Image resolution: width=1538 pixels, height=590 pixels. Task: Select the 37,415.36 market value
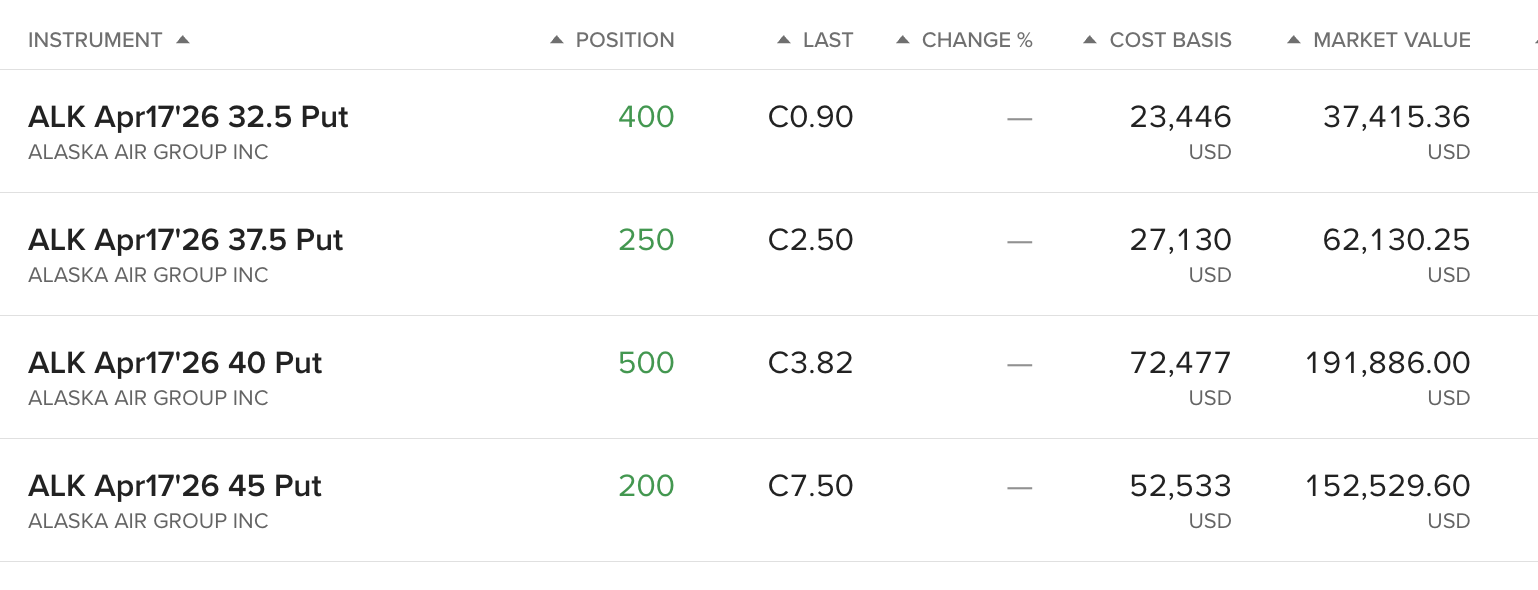[1396, 118]
